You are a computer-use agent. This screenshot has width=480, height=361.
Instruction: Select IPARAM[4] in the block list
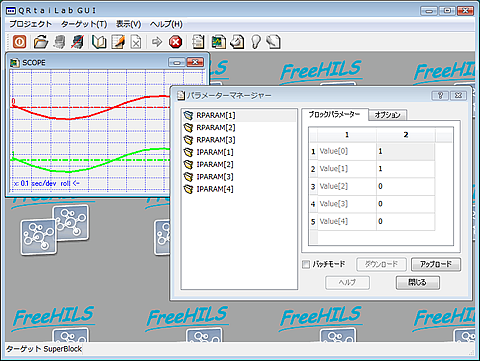point(239,189)
